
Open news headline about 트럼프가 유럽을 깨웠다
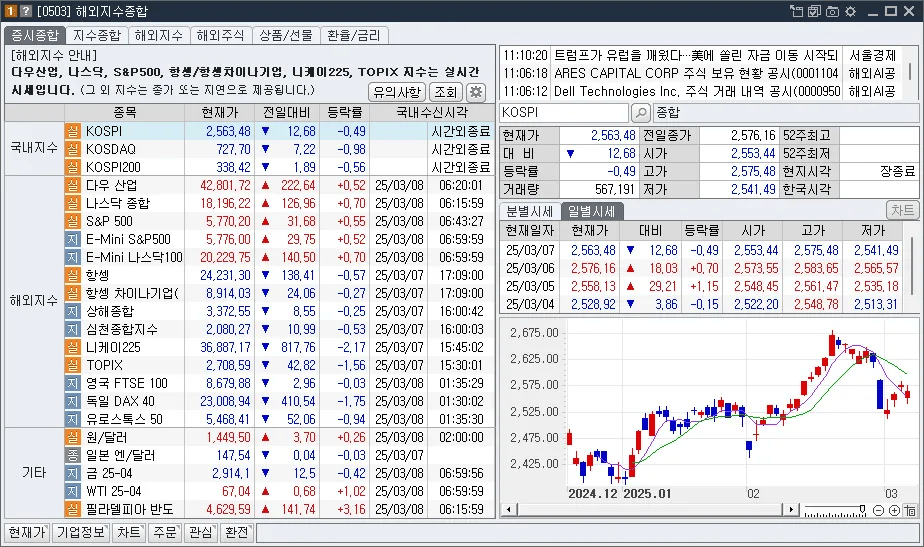coord(696,55)
